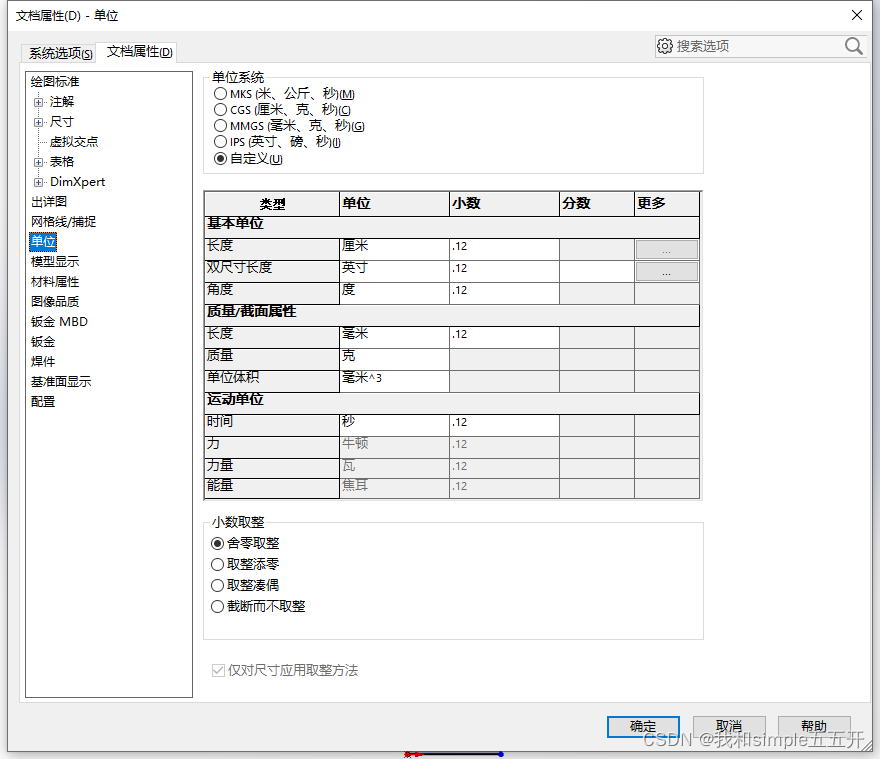Switch to 系统选项 tab
Viewport: 880px width, 759px height.
[60, 53]
